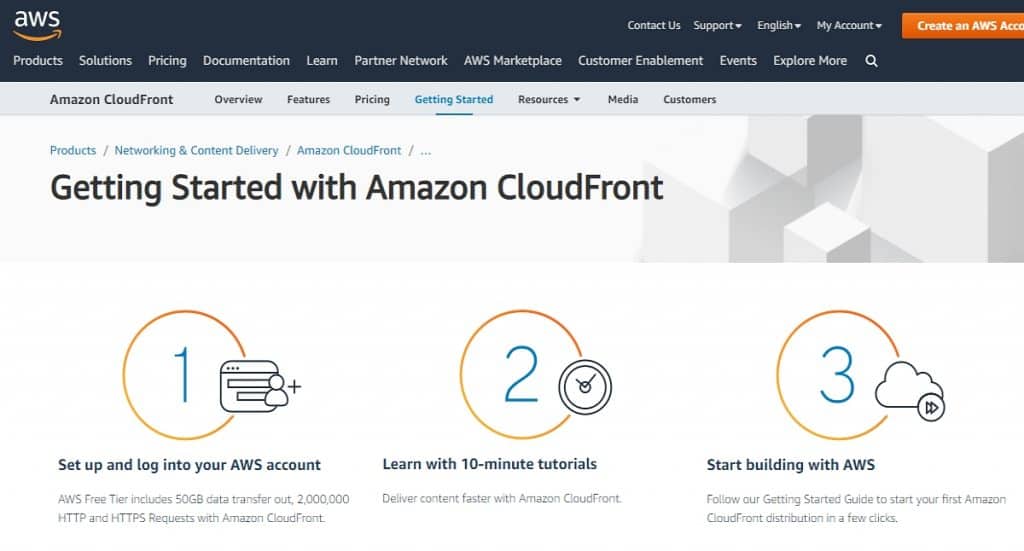
Task: Click the step 3 cloud fast-forward icon
Action: tap(910, 392)
